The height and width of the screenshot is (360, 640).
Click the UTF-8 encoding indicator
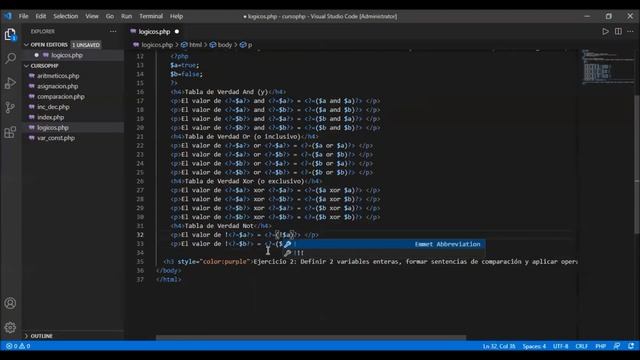560,346
